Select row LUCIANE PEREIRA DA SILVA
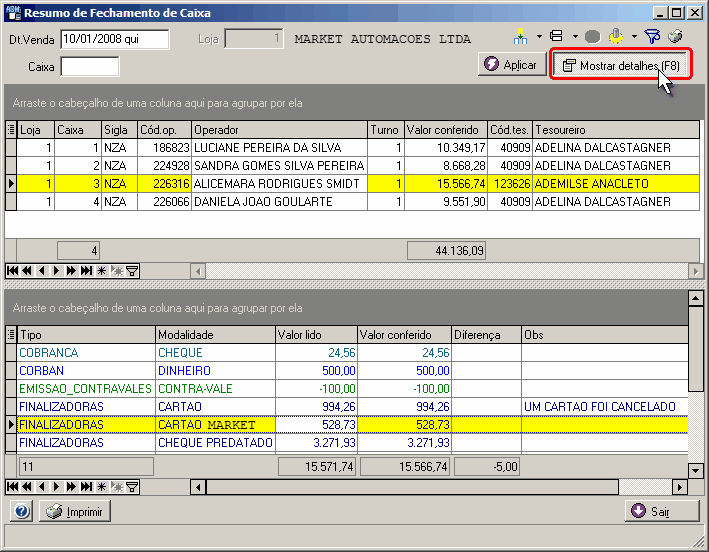This screenshot has width=709, height=552. pyautogui.click(x=353, y=147)
